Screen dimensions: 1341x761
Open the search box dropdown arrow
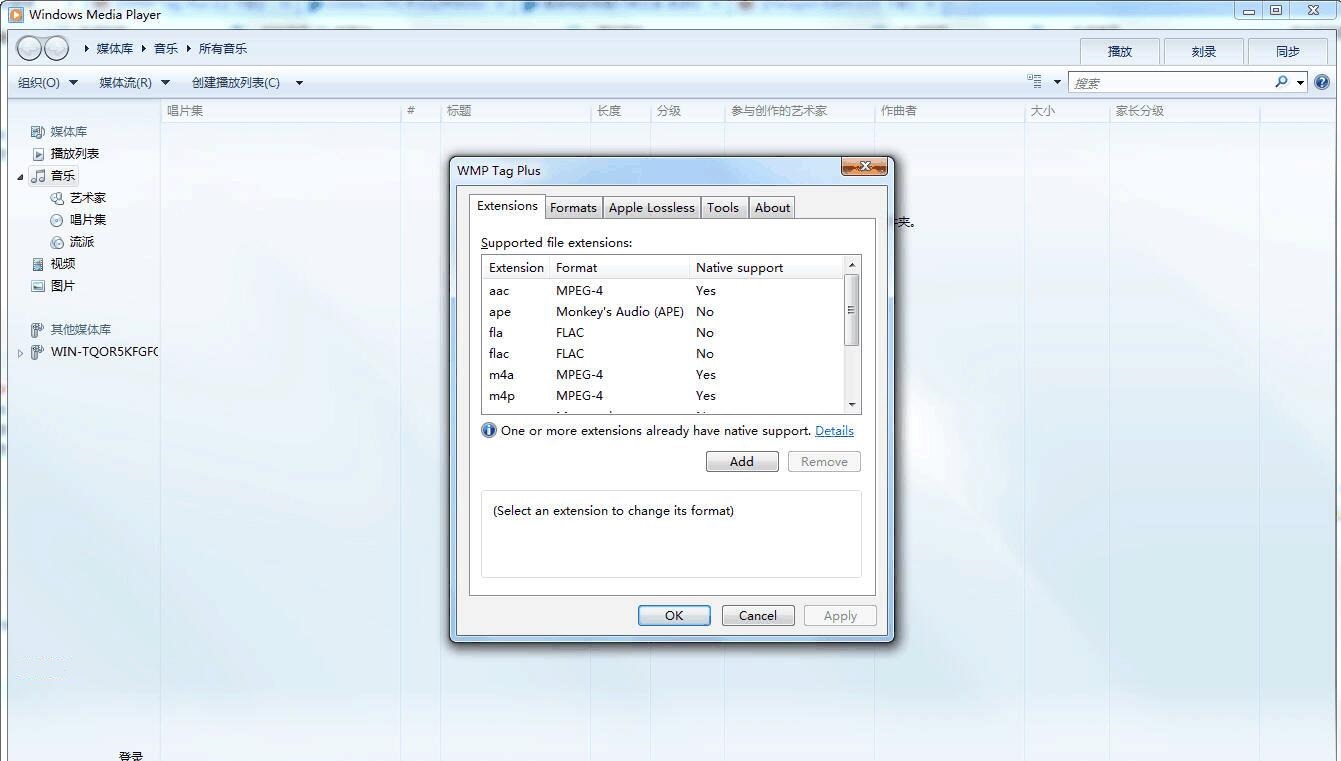[1300, 83]
